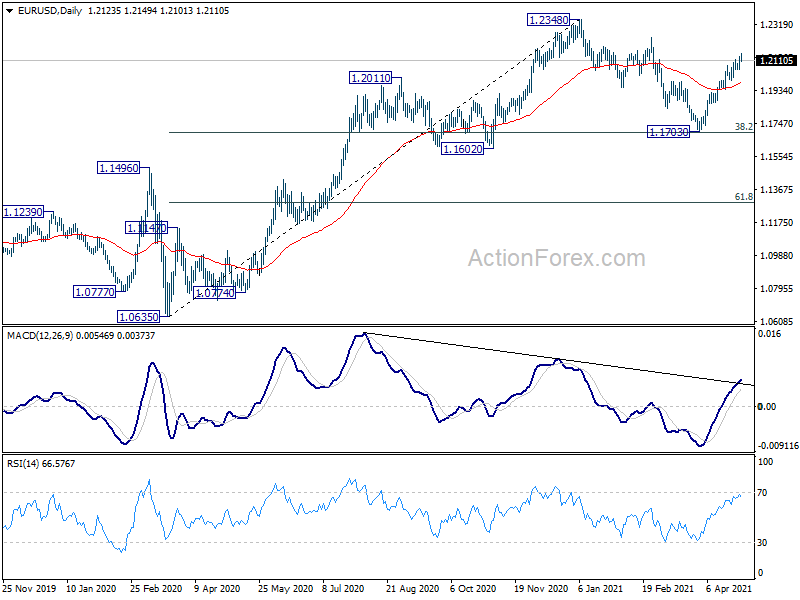Image resolution: width=800 pixels, height=600 pixels.
Task: Click the RSI 70 level marker
Action: [x=762, y=493]
